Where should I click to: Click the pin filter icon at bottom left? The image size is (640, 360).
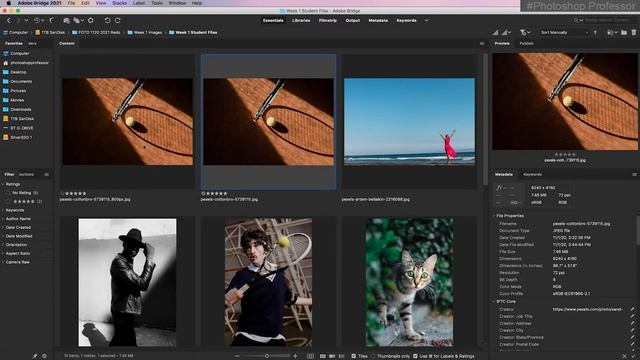[35, 356]
